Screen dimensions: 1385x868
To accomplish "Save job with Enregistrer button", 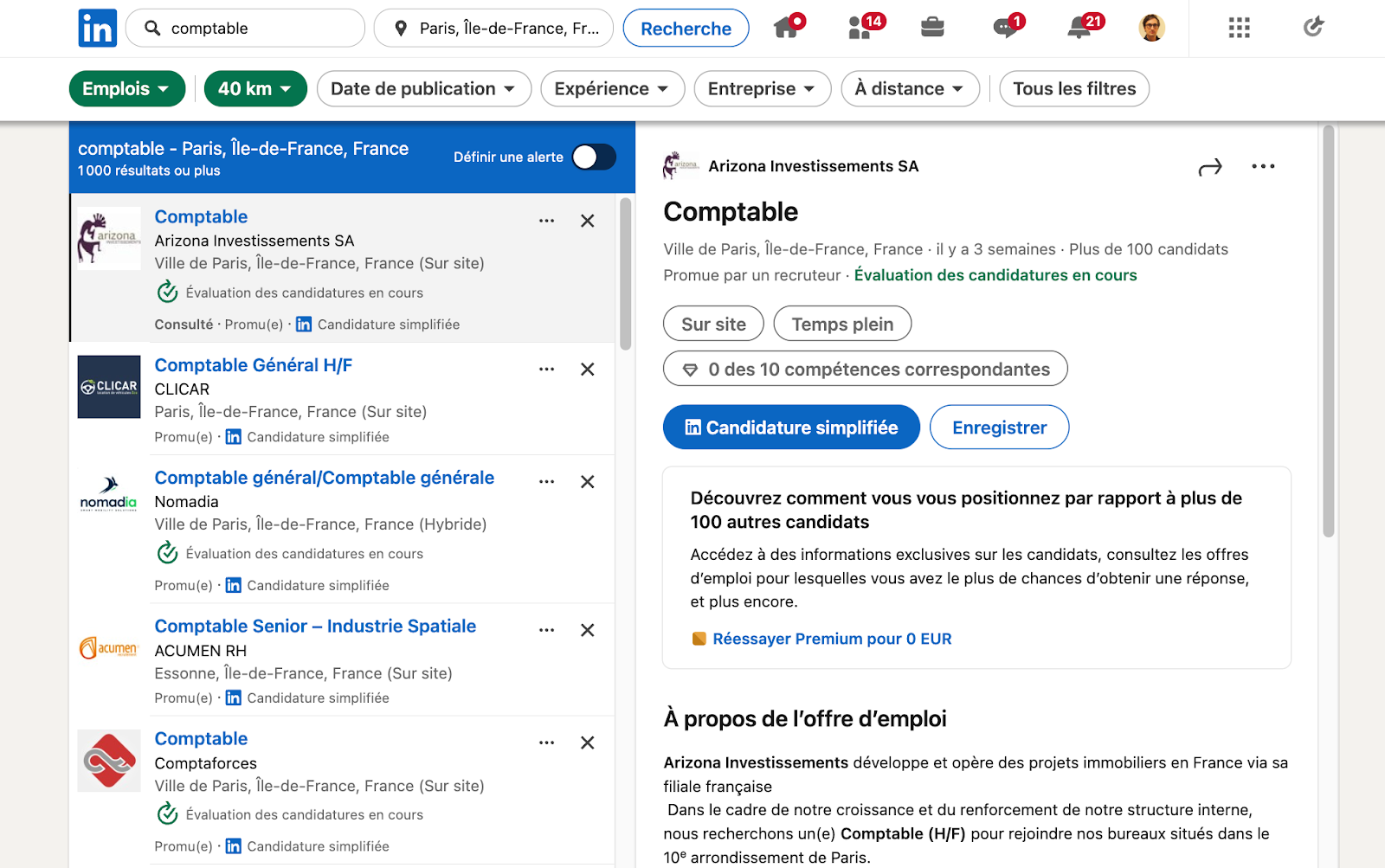I will (x=1000, y=428).
